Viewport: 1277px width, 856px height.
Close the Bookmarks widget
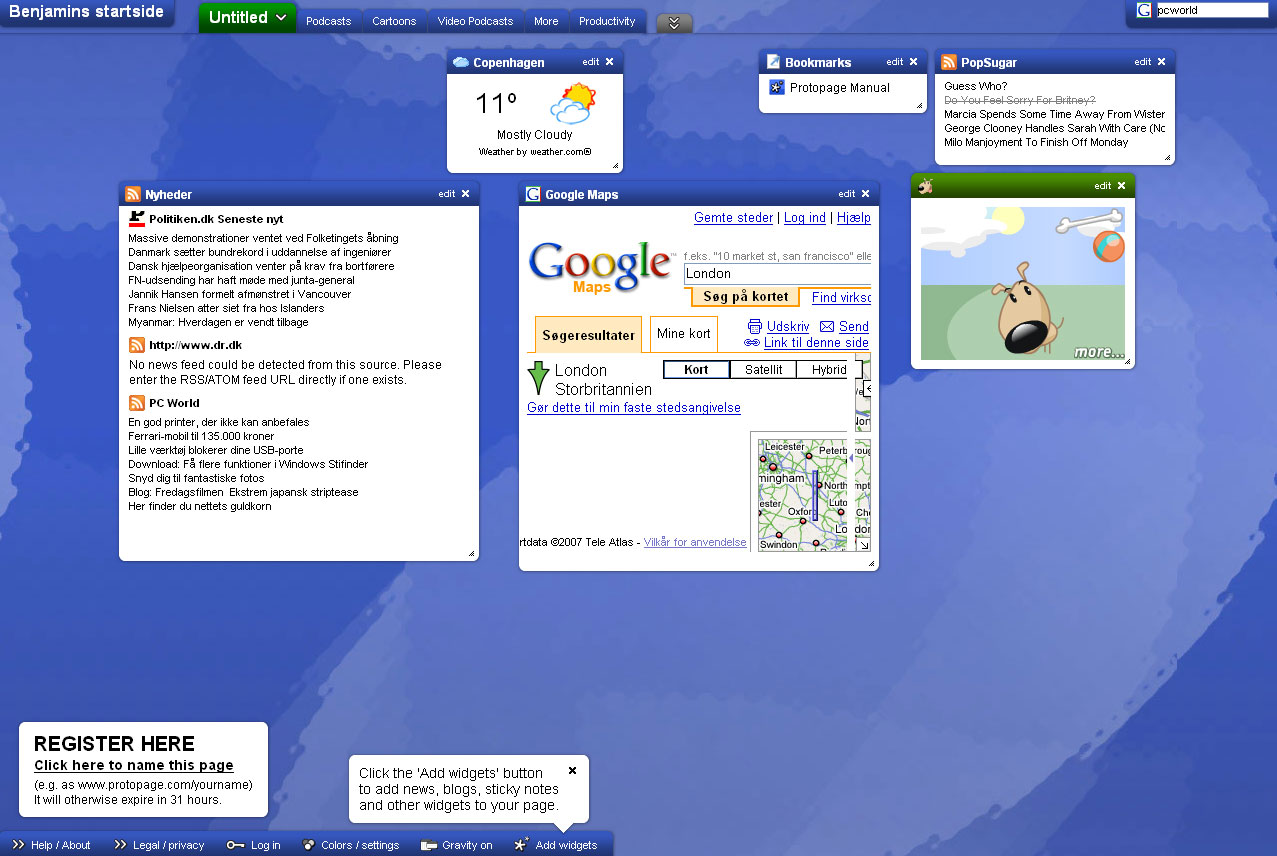pos(913,62)
